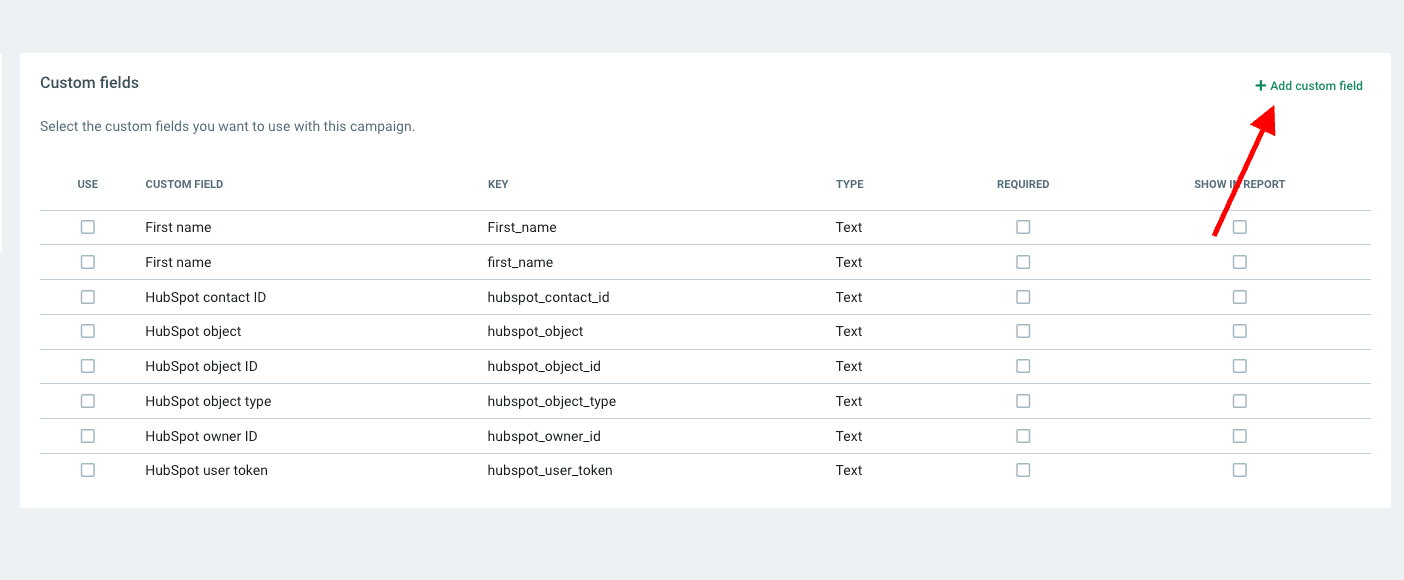Show HubSpot contact ID in report
1404x580 pixels.
(x=1240, y=297)
